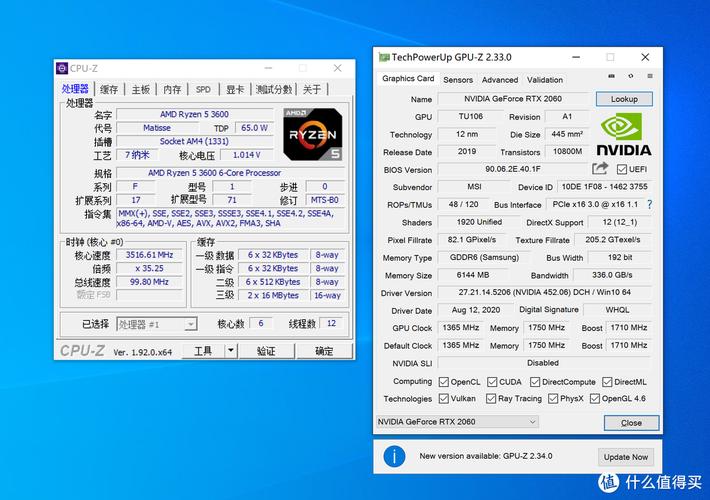Switch to the 测试分數 tab
Screen dimensions: 710x500
pos(273,90)
